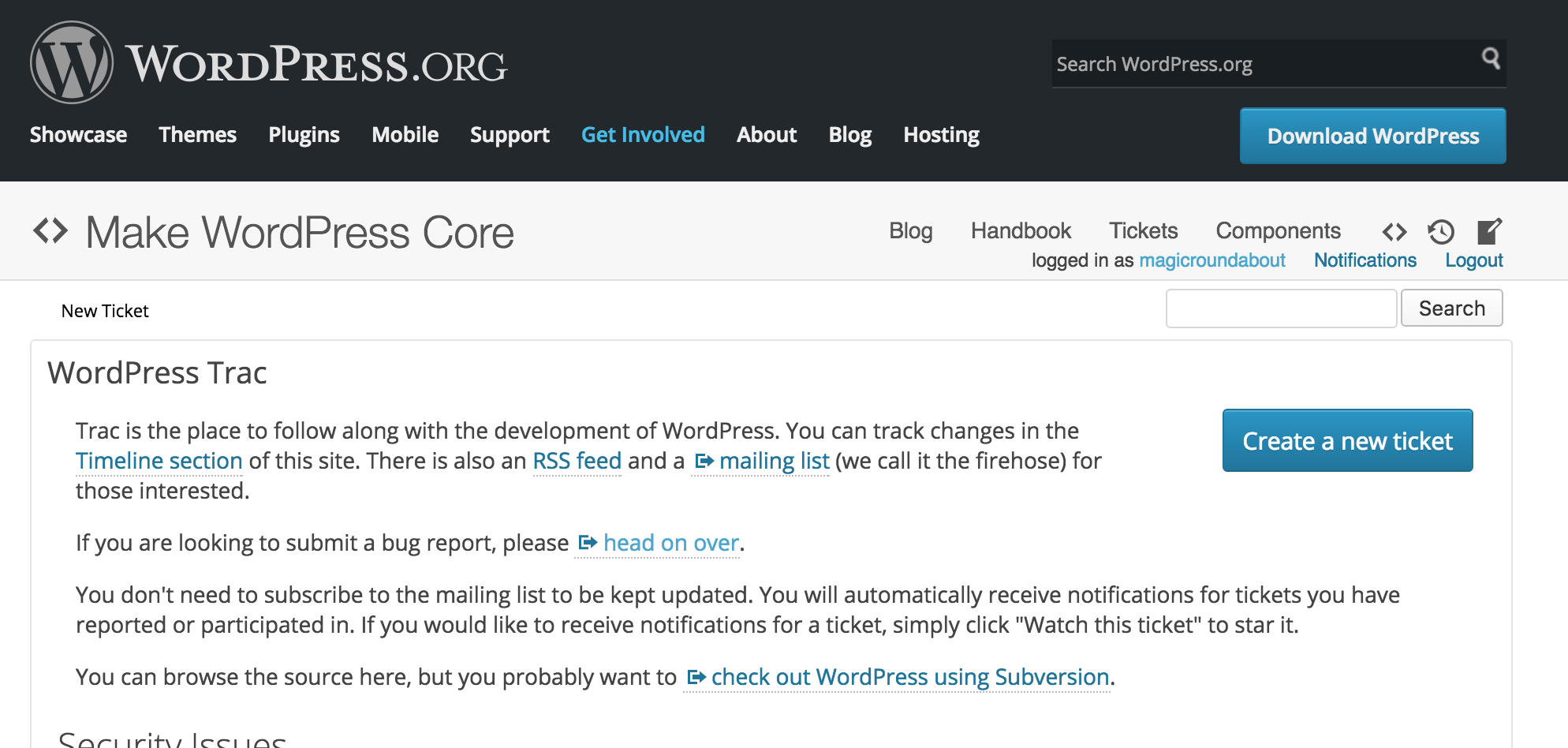Focus the Trac search input field
Screen dimensions: 1568x748
point(1282,309)
